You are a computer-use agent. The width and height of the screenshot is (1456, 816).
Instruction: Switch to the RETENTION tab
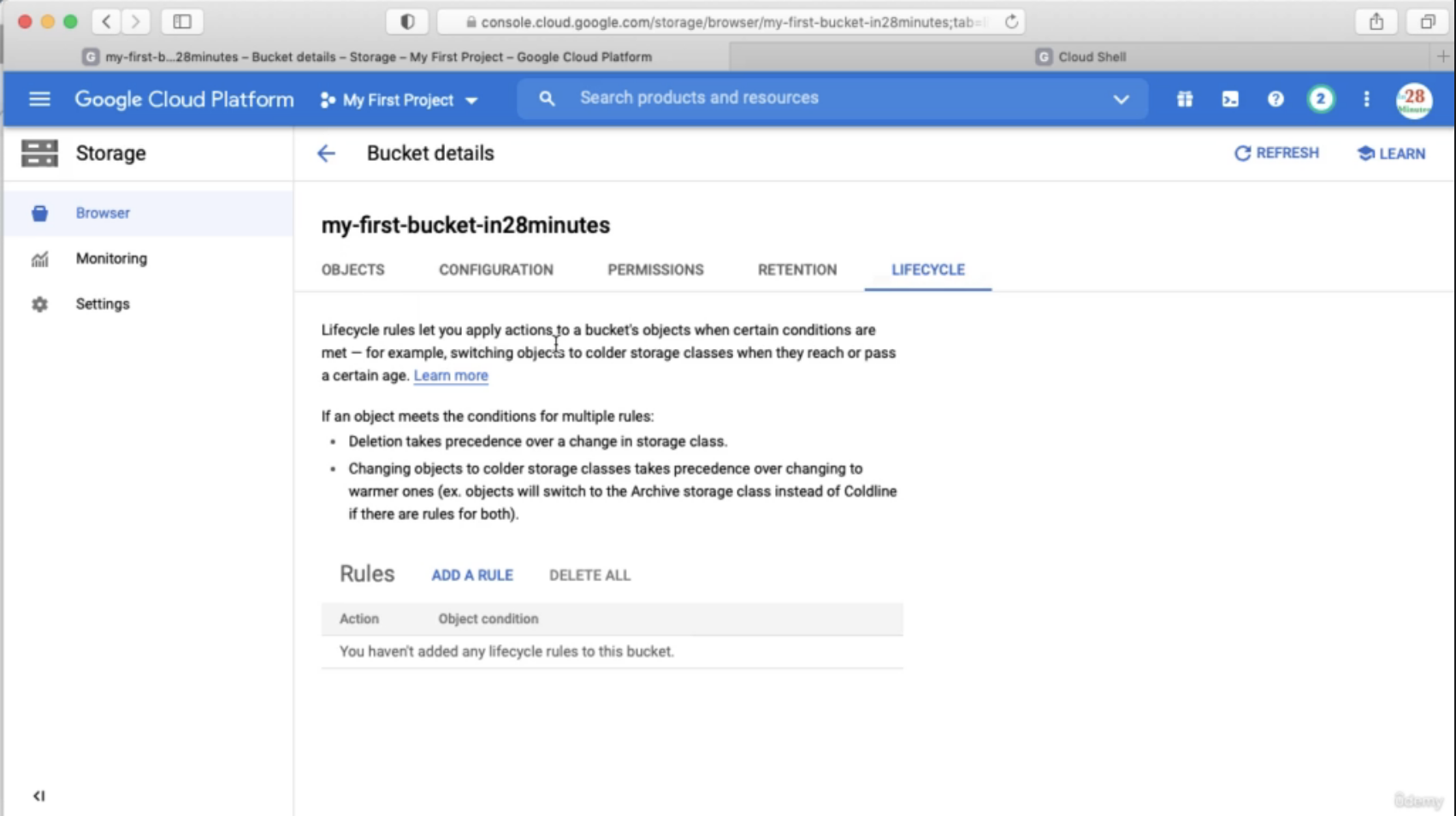(797, 269)
